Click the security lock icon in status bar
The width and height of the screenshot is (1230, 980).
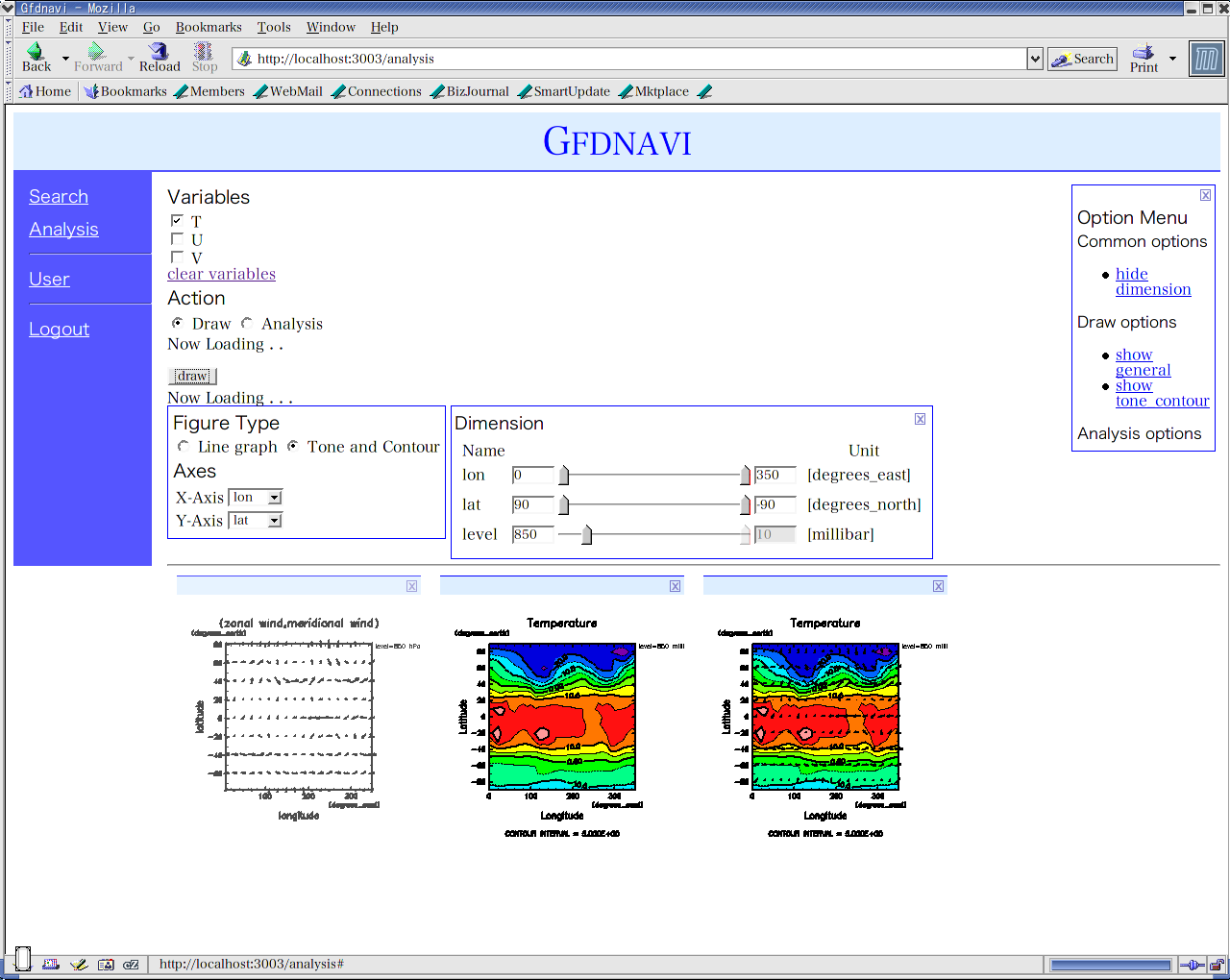(1218, 965)
